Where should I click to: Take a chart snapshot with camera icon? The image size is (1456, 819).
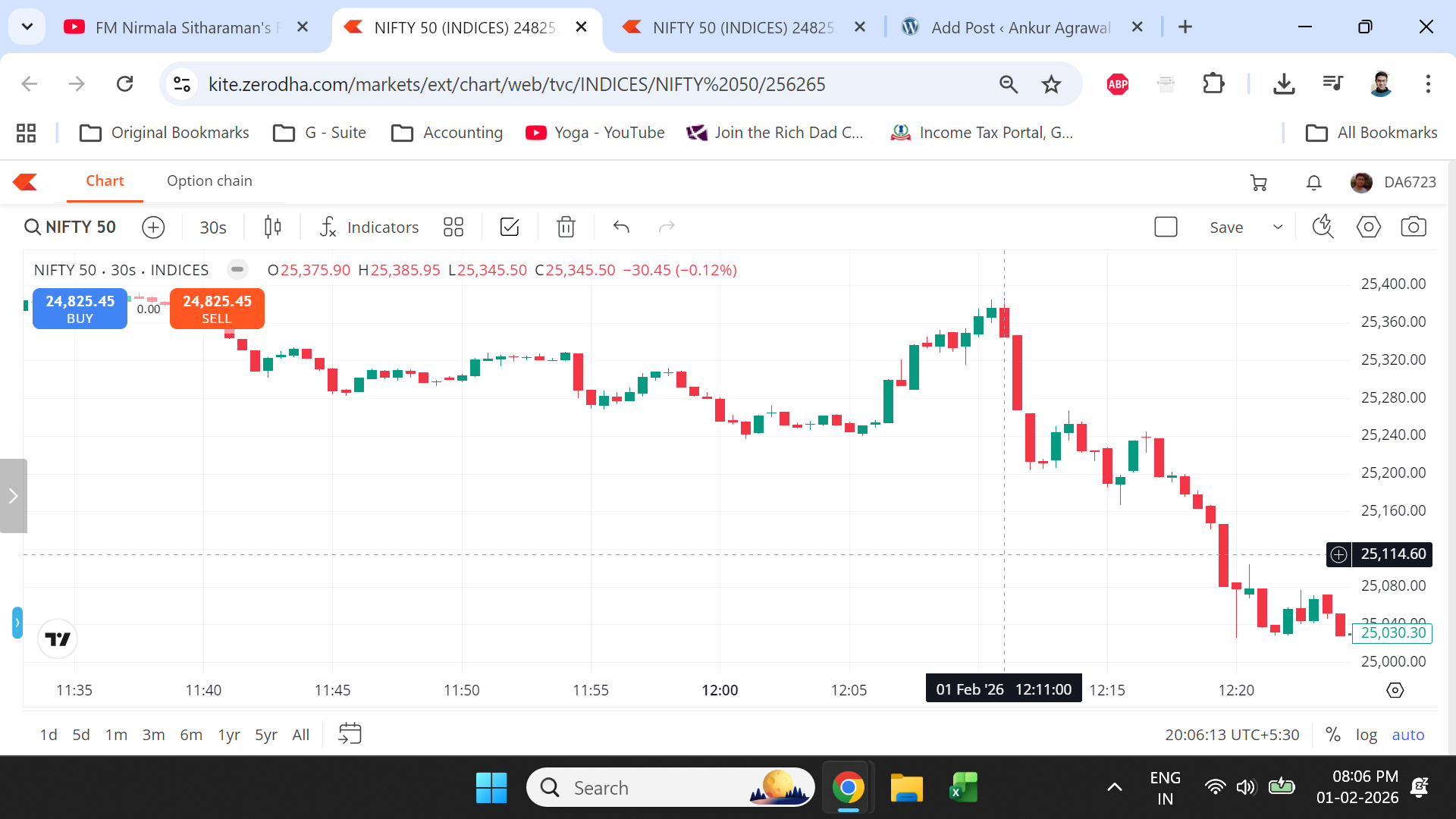(1414, 227)
